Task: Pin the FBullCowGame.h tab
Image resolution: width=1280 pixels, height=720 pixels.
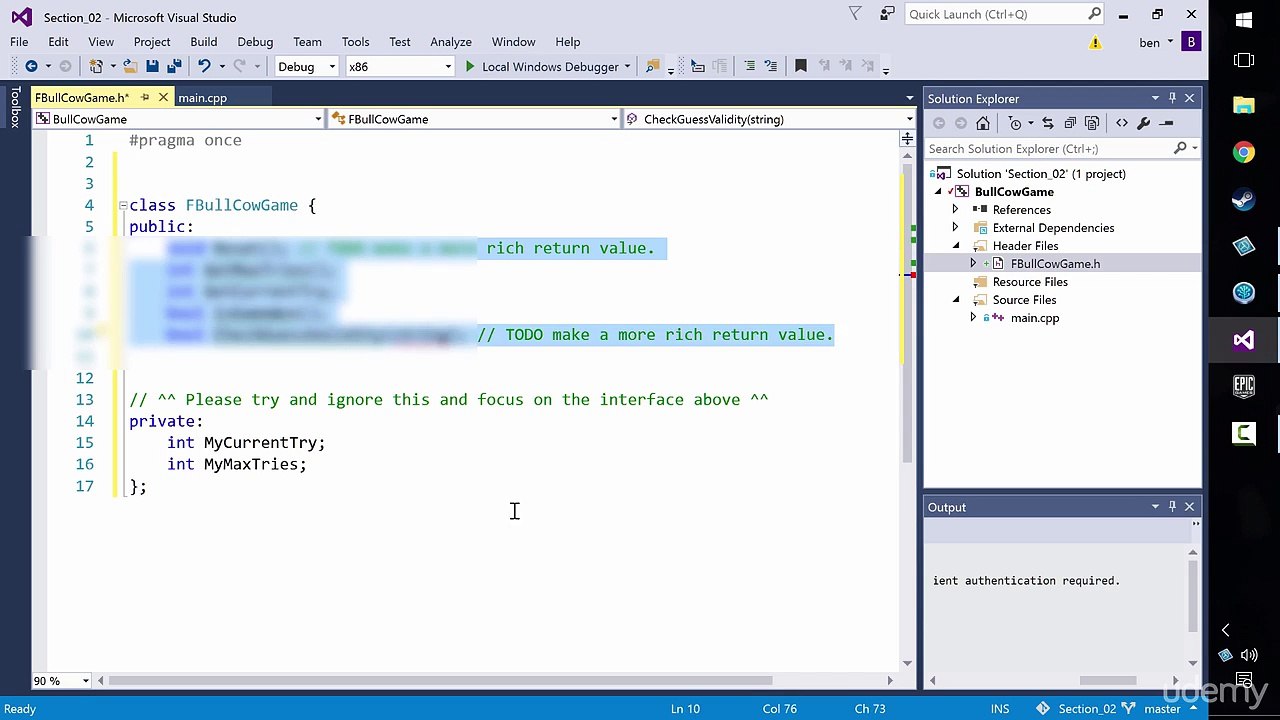Action: click(145, 98)
